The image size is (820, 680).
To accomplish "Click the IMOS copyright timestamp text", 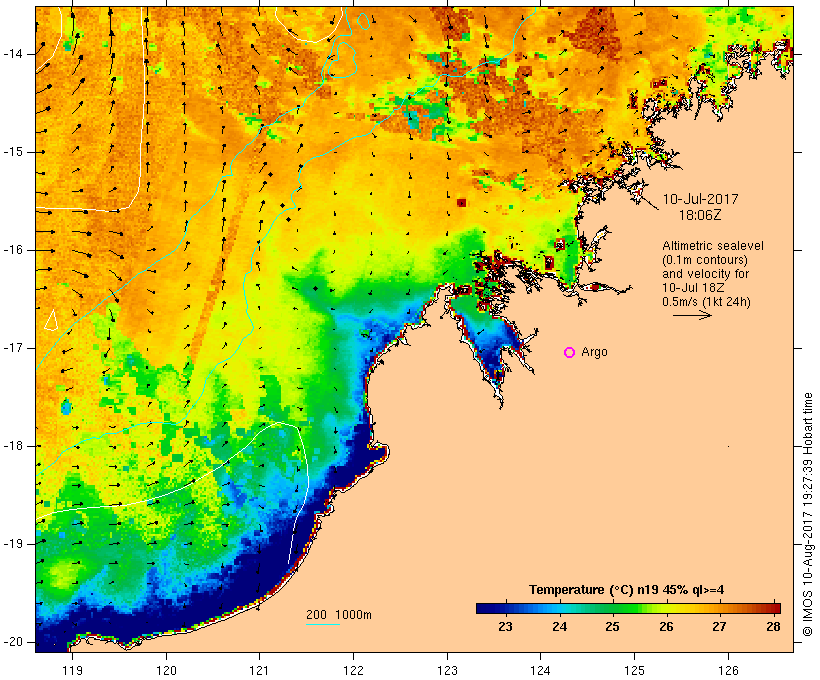I will point(808,515).
